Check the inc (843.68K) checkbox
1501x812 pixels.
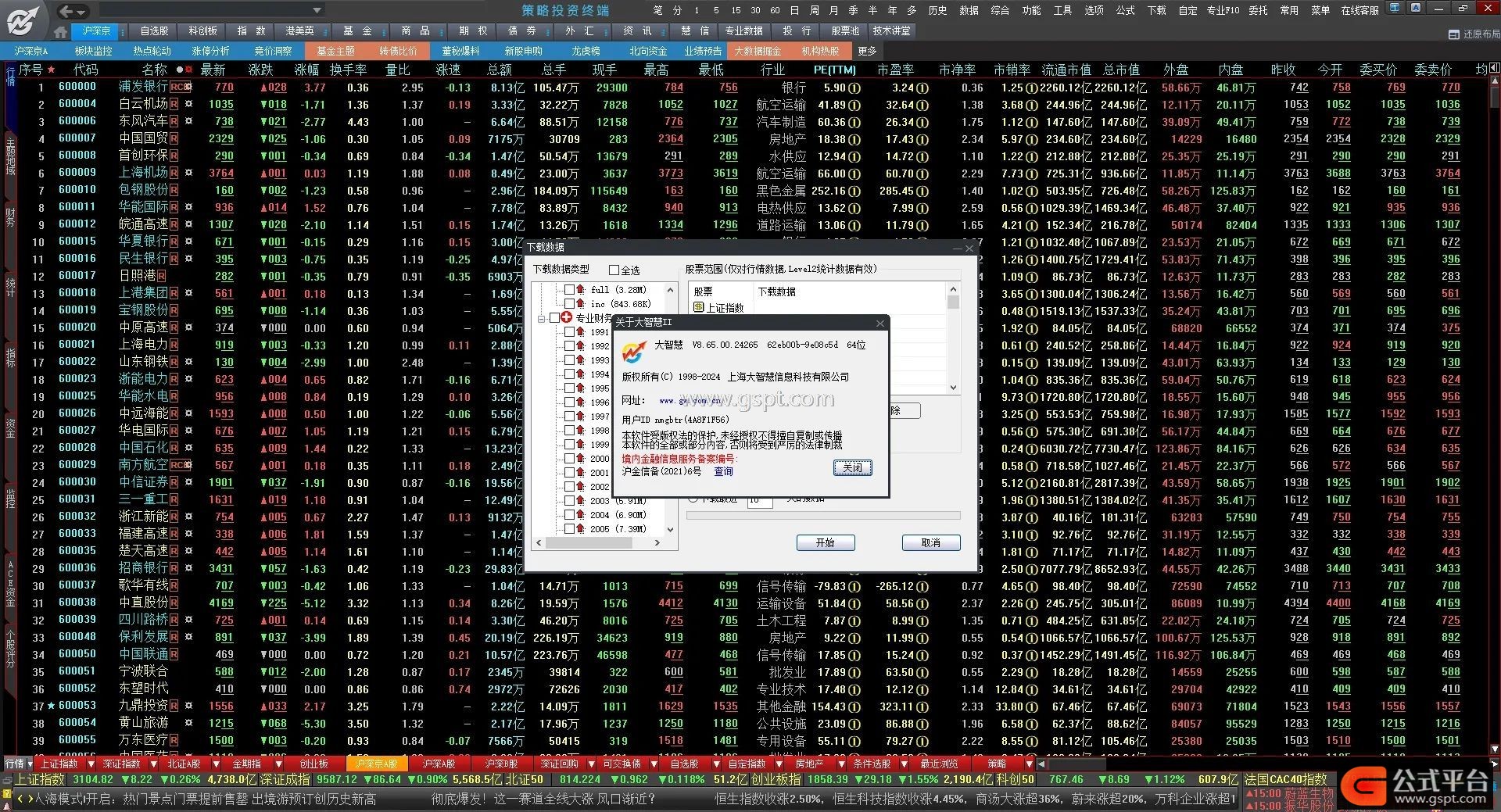569,303
